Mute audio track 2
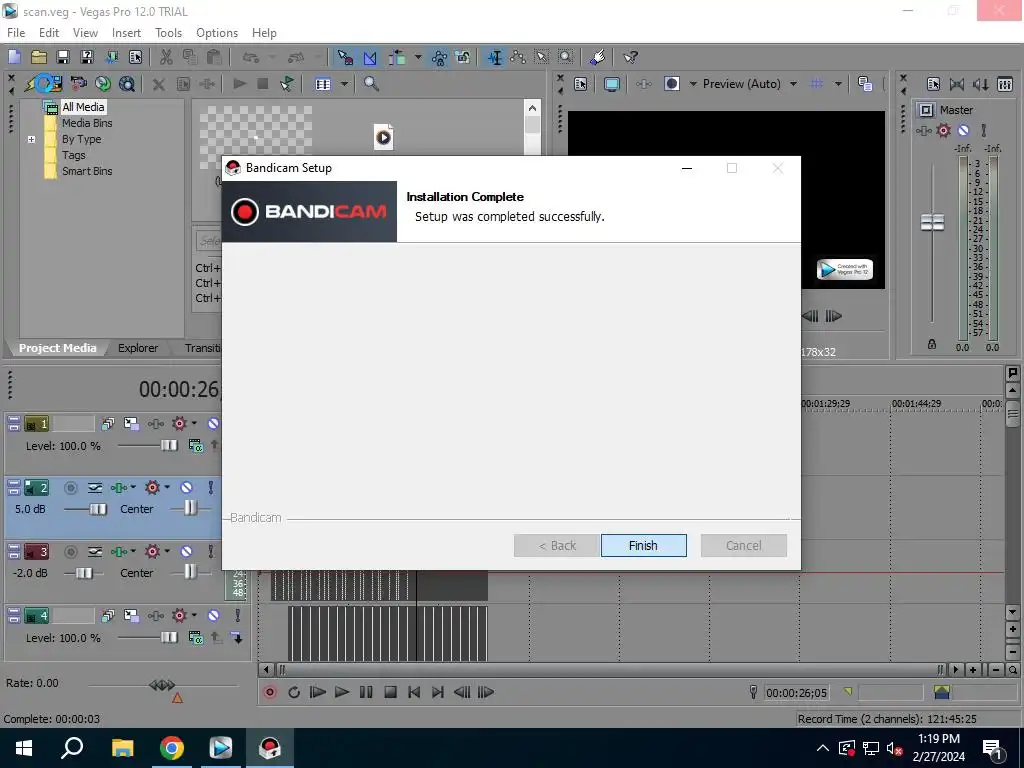 tap(186, 487)
